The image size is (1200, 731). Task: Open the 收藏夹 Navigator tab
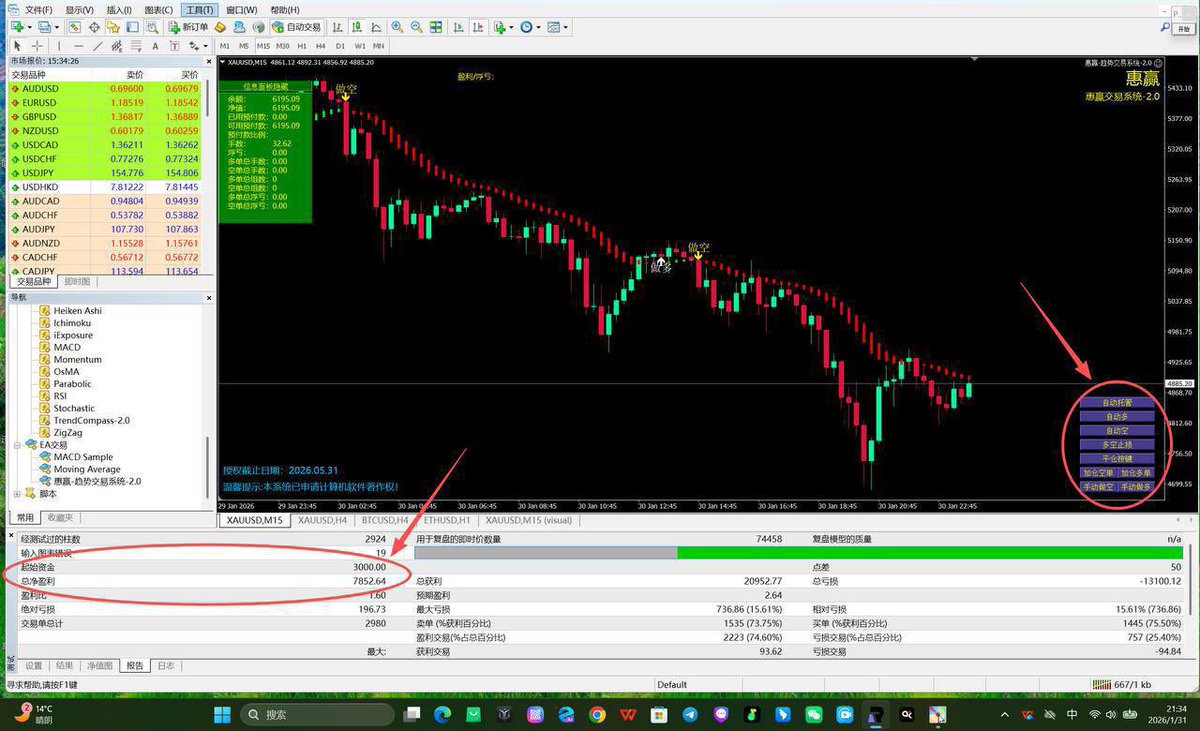point(60,517)
